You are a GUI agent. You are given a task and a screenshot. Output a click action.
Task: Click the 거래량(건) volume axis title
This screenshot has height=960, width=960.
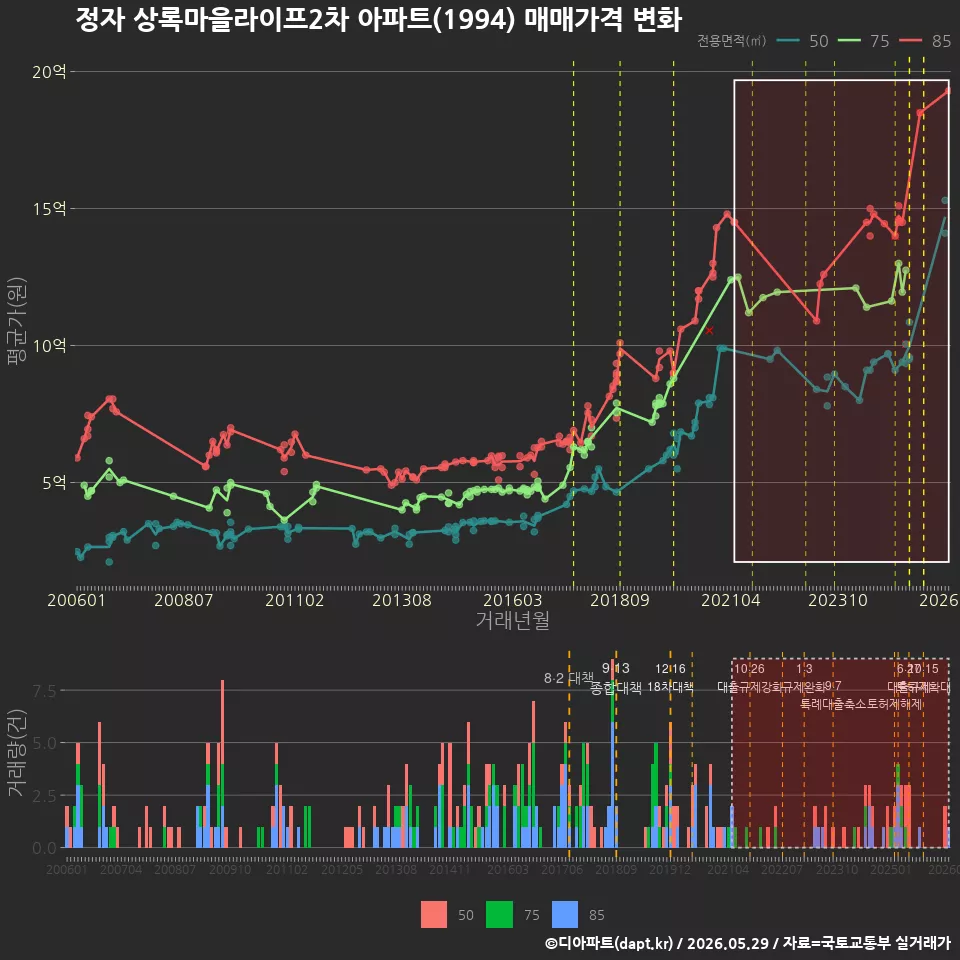pos(17,753)
